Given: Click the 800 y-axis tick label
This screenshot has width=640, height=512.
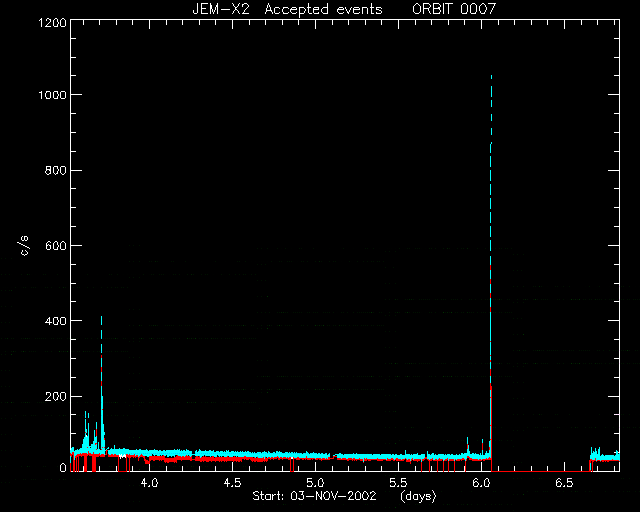Looking at the screenshot, I should (x=55, y=170).
